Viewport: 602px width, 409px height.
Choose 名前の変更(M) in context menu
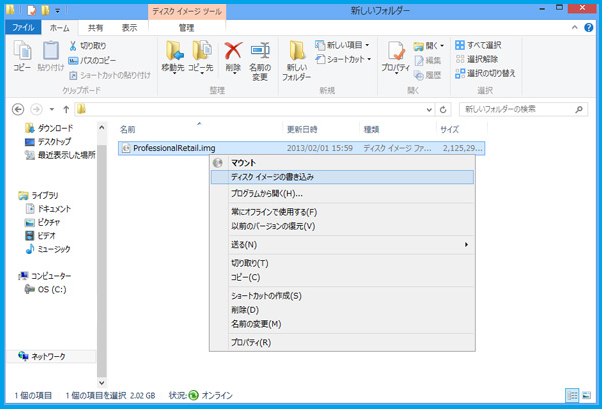342,324
